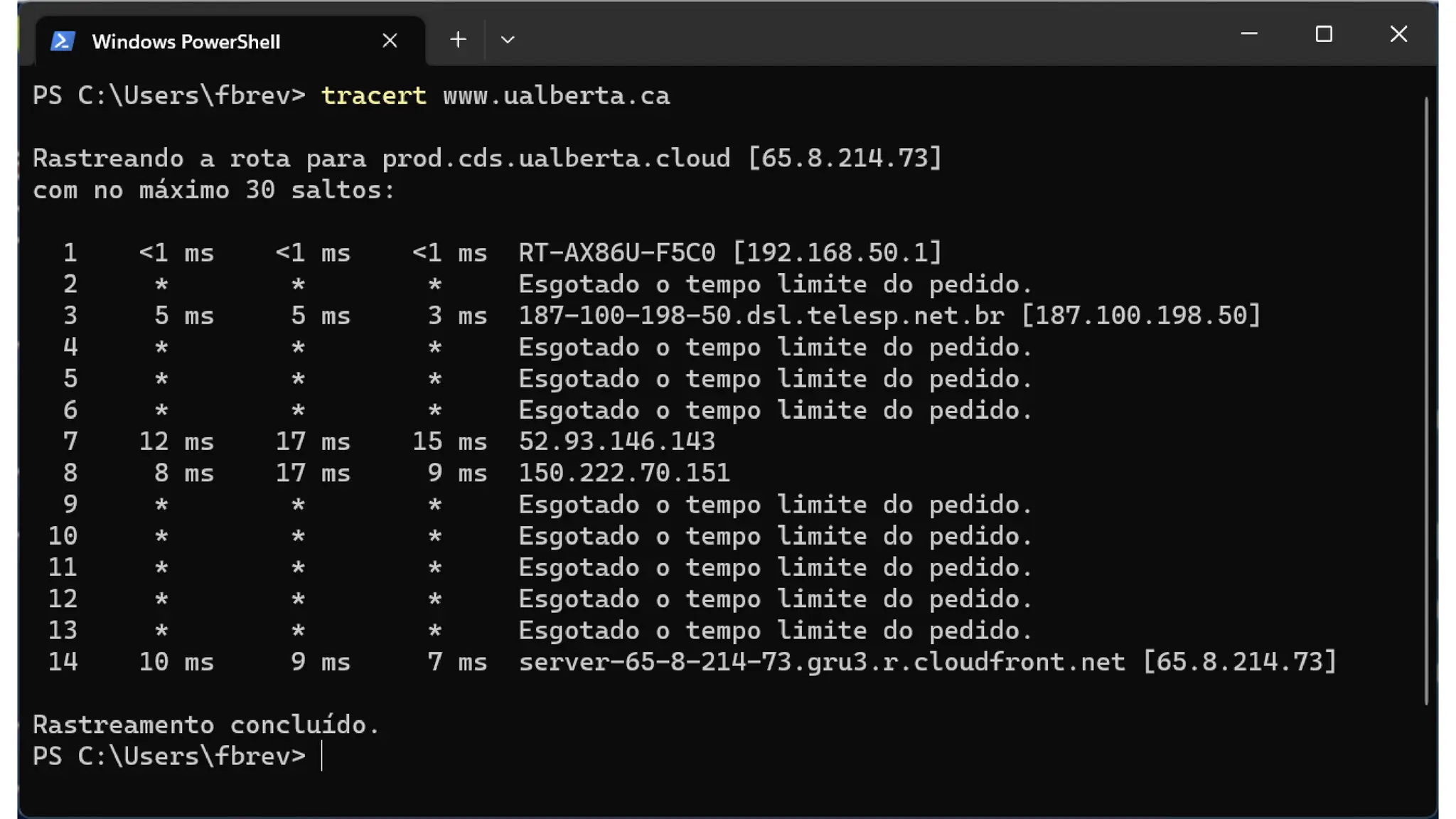Viewport: 1456px width, 819px height.
Task: Close the Windows PowerShell tab
Action: tap(390, 41)
